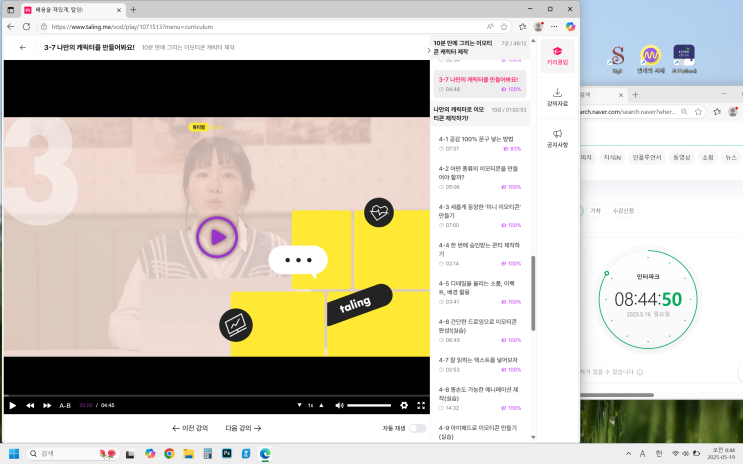Collapse the curriculum panel with the chevron
This screenshot has height=464, width=743.
click(x=428, y=50)
